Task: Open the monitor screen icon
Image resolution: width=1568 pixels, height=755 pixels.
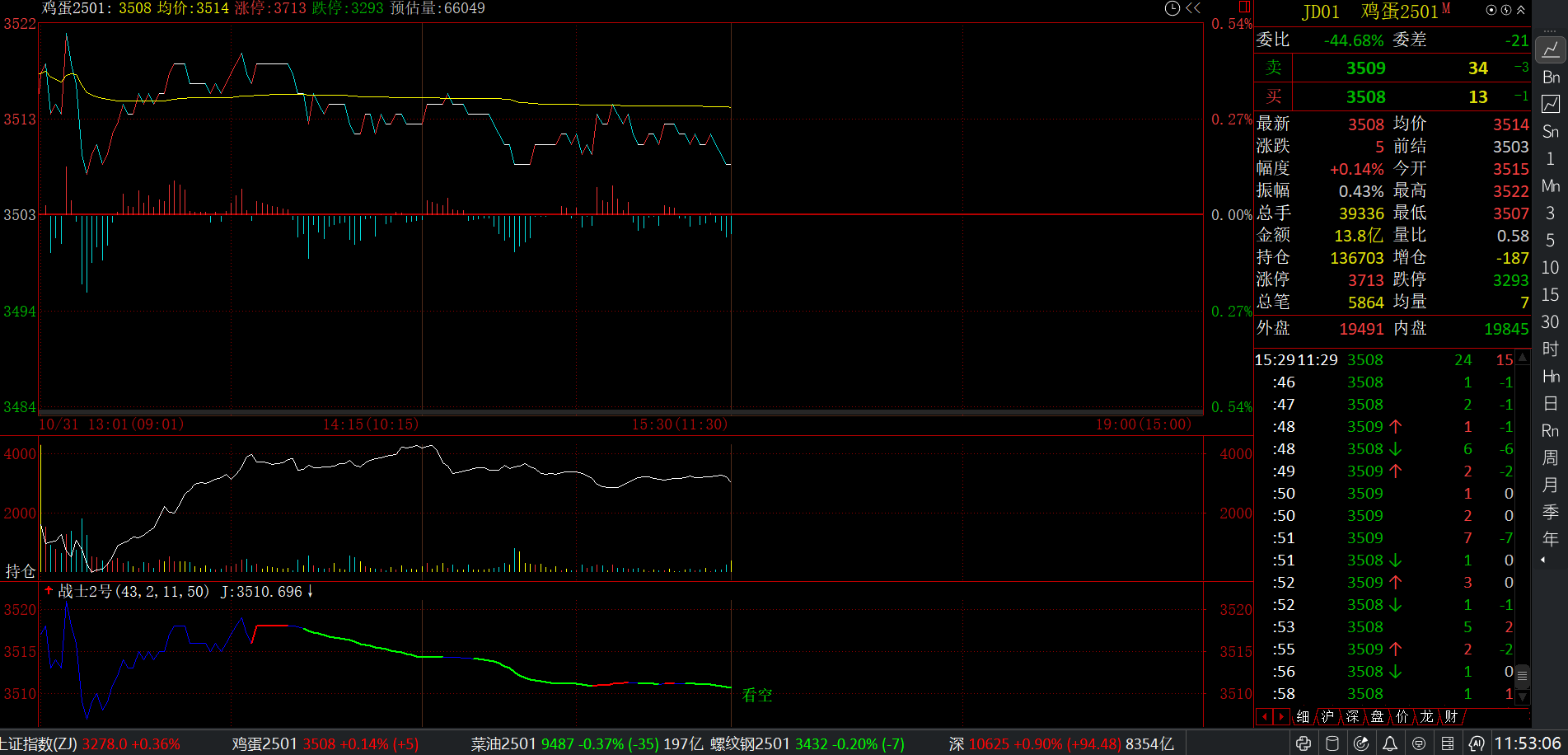Action: (1419, 743)
